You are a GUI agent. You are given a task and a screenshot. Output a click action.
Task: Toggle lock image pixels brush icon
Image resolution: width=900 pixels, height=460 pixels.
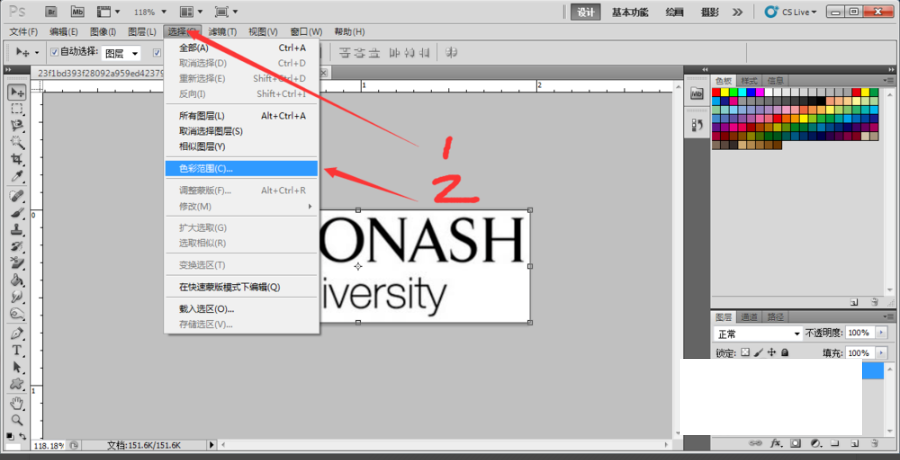click(758, 353)
